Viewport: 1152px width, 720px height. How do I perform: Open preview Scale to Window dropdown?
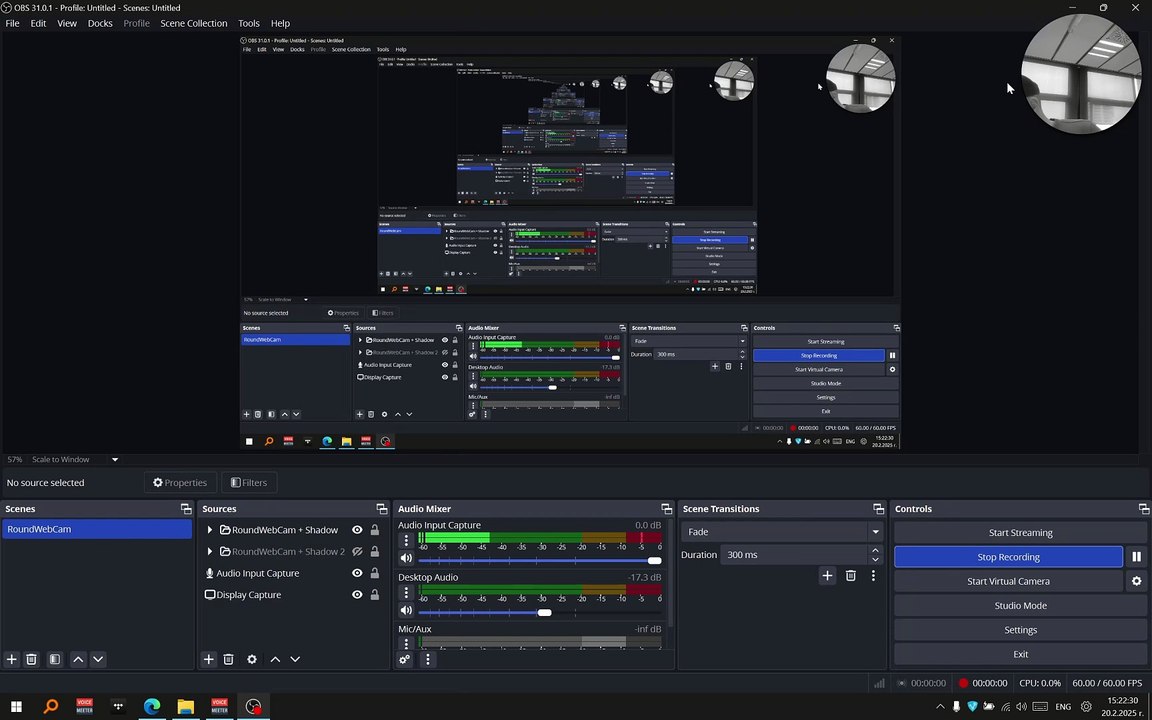[x=115, y=459]
